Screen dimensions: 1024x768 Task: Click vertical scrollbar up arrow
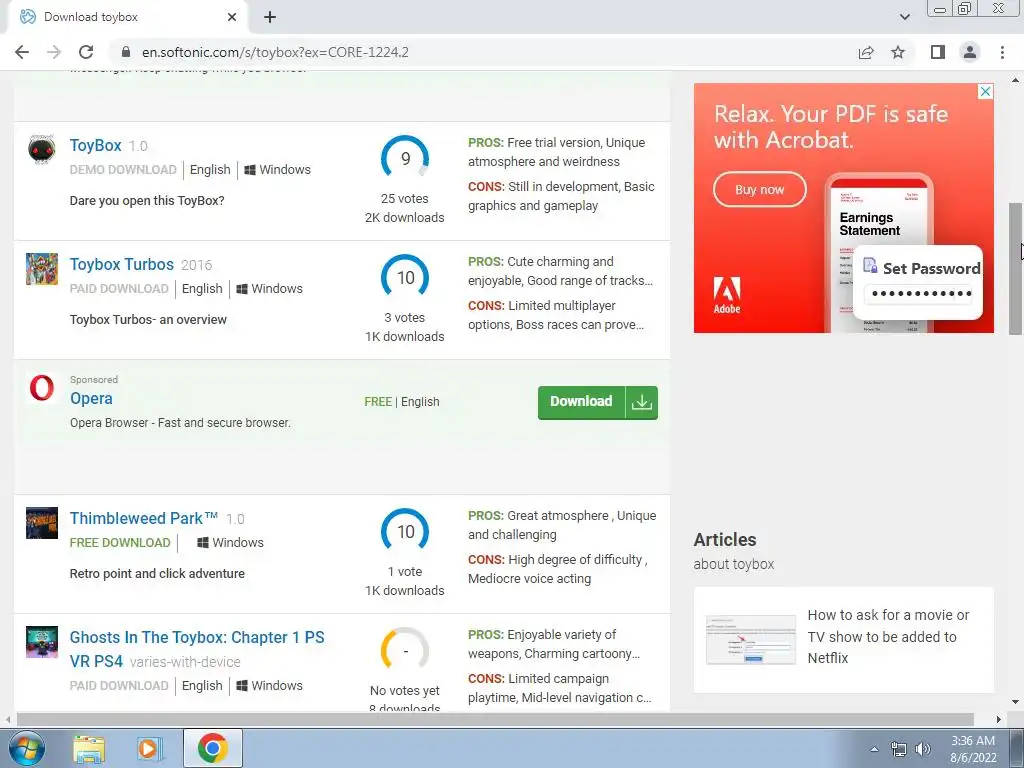click(1016, 80)
